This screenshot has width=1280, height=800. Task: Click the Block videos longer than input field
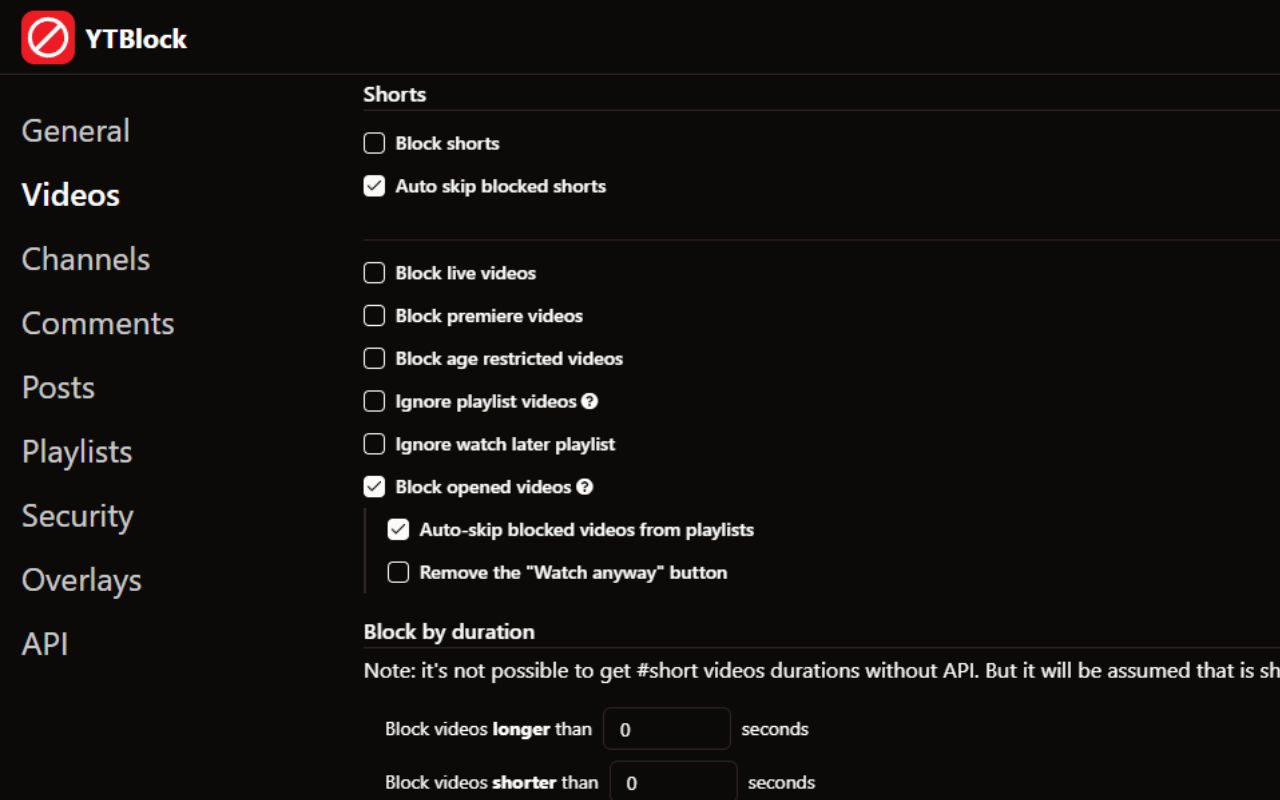[x=666, y=729]
